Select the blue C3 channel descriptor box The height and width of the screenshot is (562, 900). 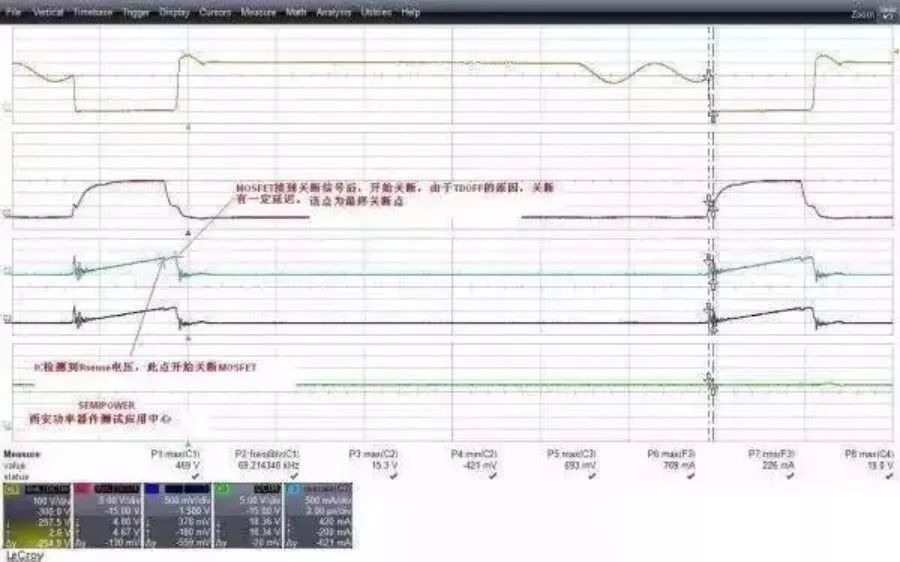pos(177,512)
